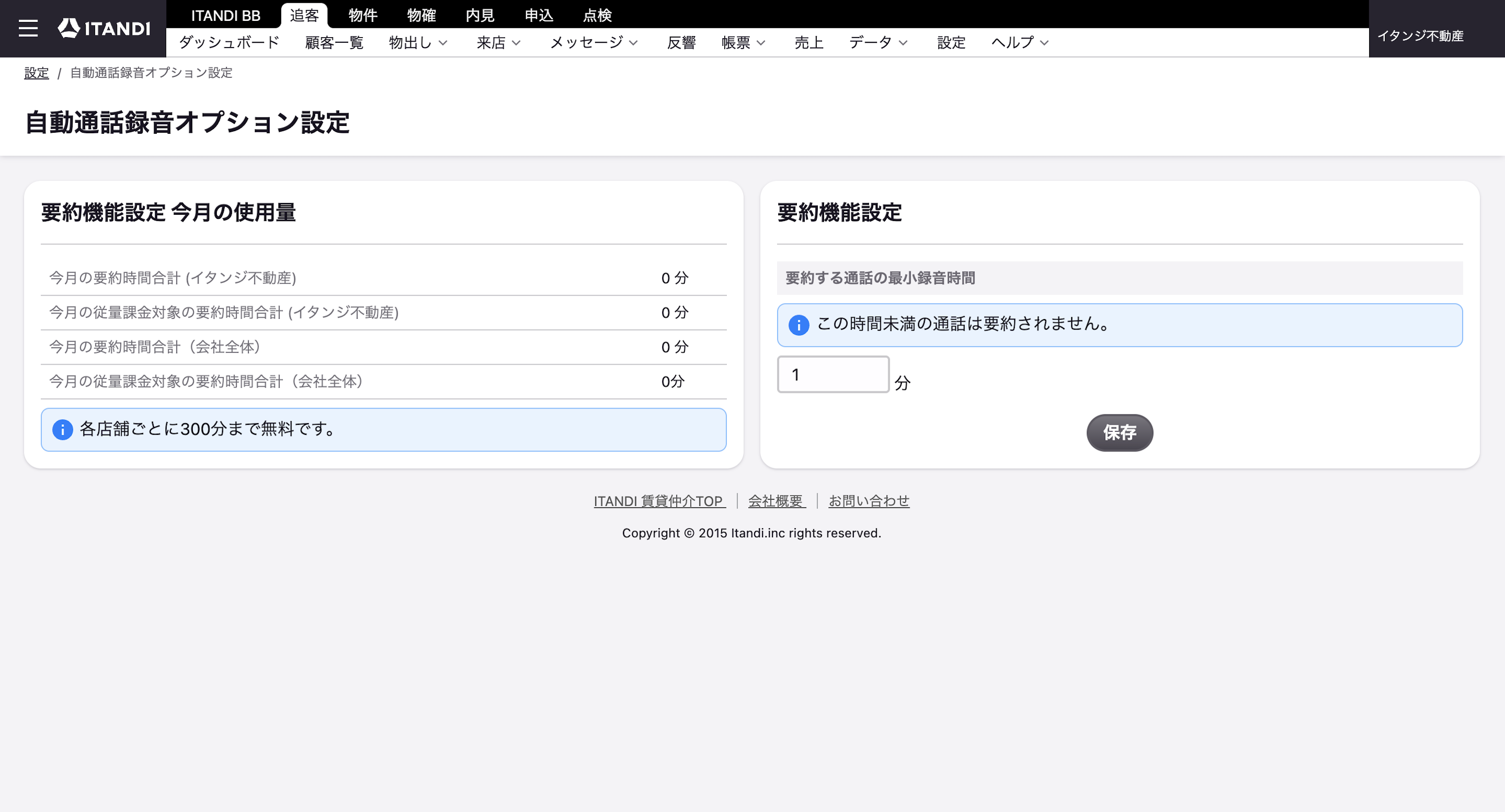Switch to the 物件 tab
Screen dimensions: 1505x812
coord(363,15)
